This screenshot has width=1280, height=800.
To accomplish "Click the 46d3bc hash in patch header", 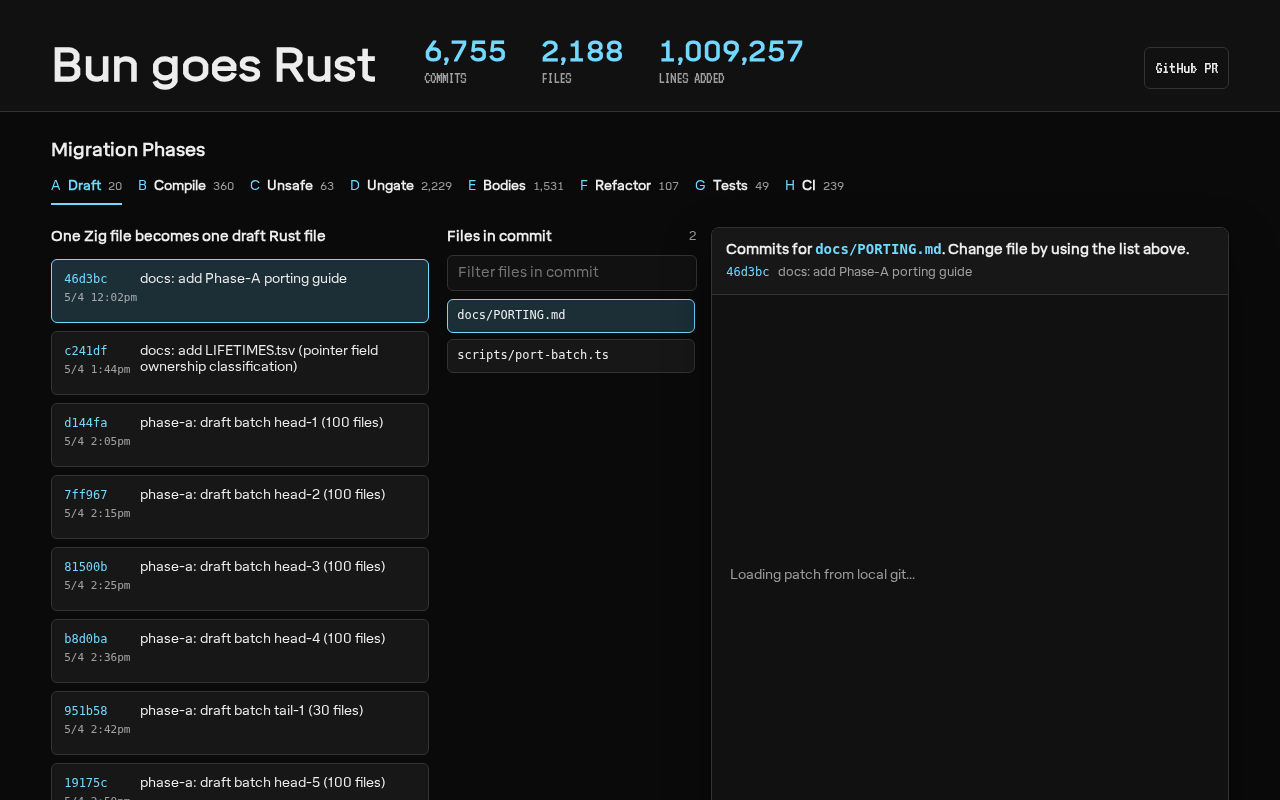I will coord(748,272).
